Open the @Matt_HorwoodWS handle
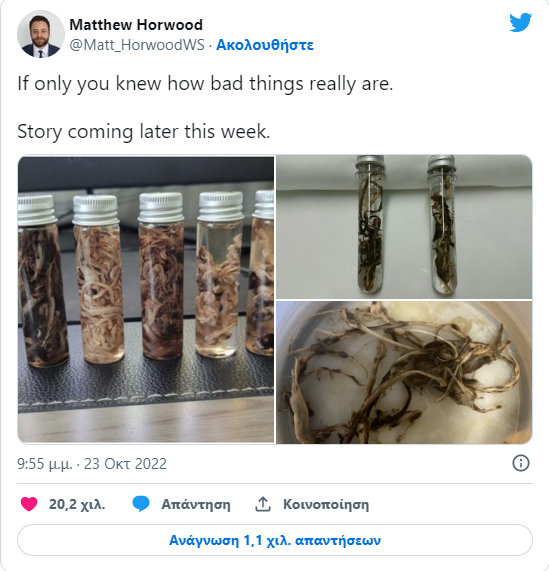The height and width of the screenshot is (571, 549). (x=137, y=45)
